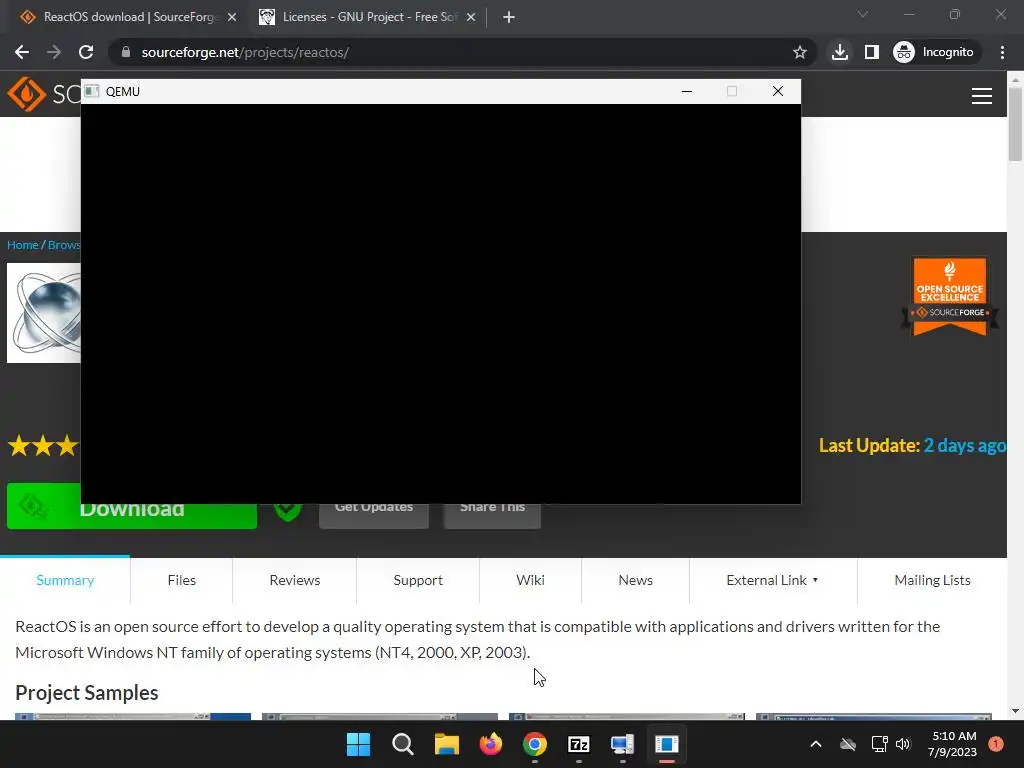Open the SourceForge hamburger menu

[982, 96]
